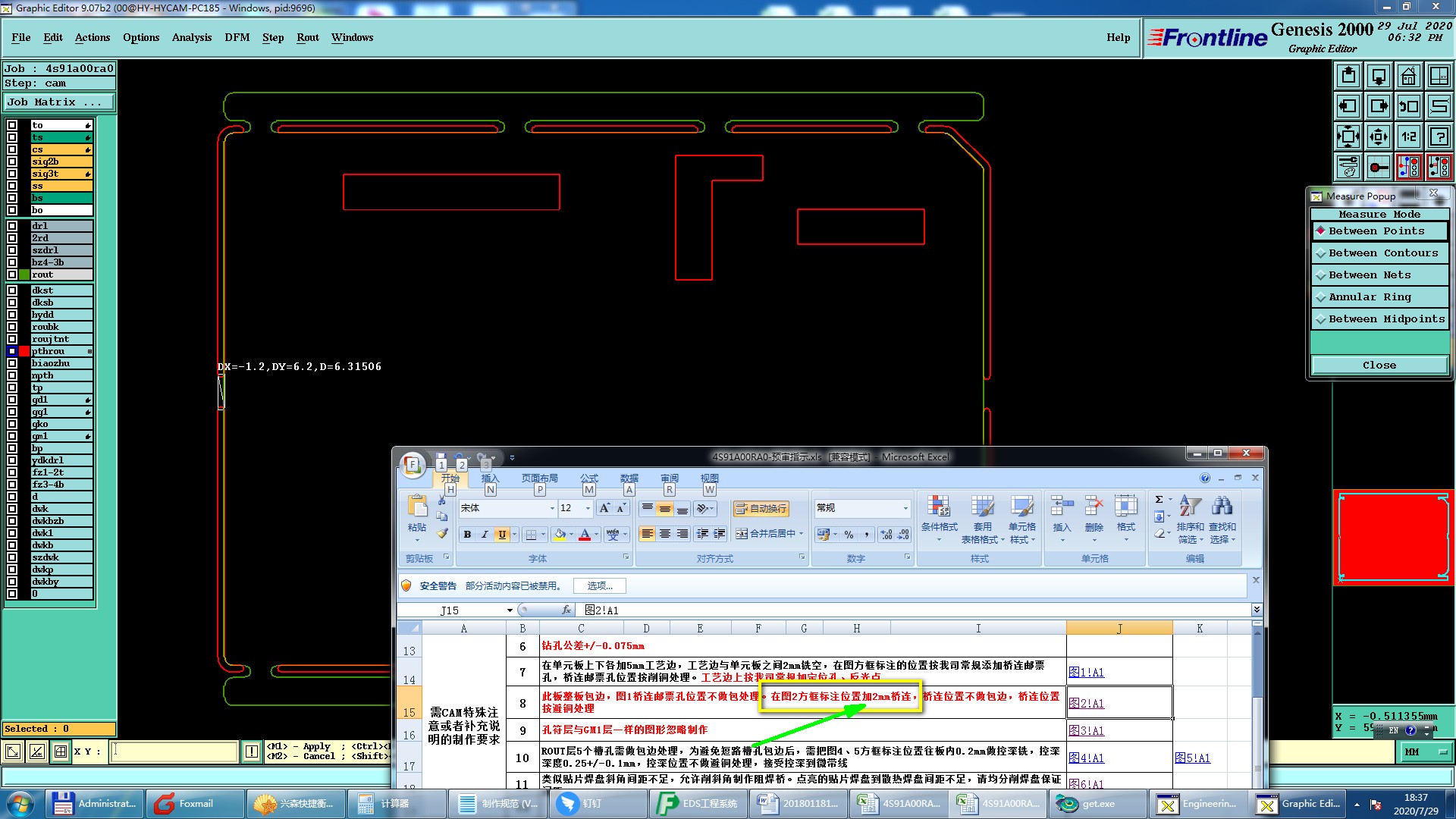Image resolution: width=1456 pixels, height=819 pixels.
Task: Click Close in Measure Popup
Action: 1379,366
